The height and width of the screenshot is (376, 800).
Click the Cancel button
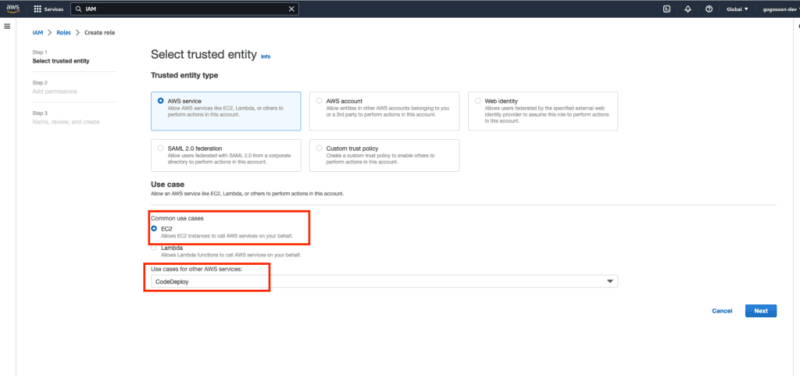(722, 311)
